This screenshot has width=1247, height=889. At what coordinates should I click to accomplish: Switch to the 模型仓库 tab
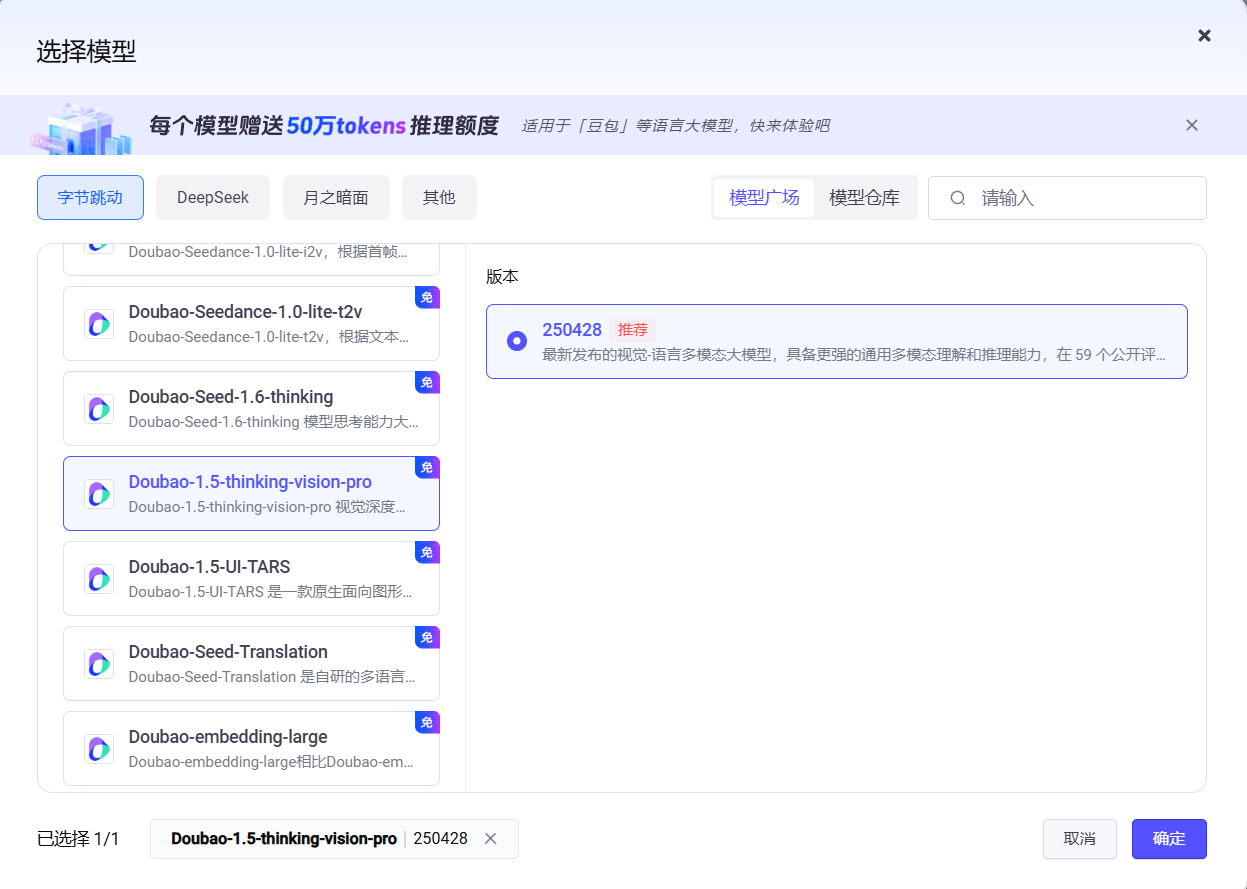coord(864,197)
